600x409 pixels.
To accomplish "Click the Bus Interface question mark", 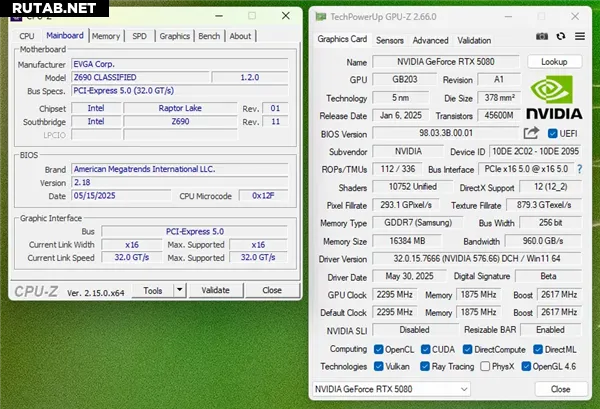I will click(x=580, y=169).
